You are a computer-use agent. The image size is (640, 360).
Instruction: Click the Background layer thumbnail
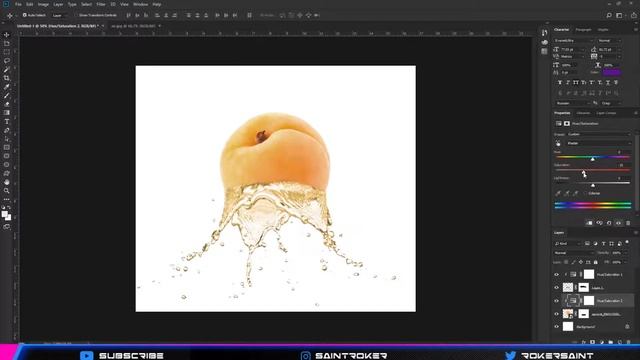point(568,327)
